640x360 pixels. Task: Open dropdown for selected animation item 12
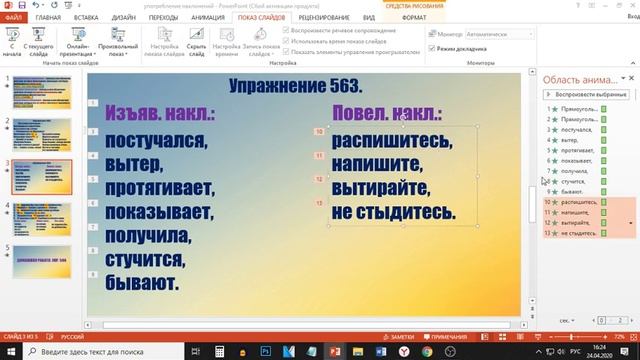(x=631, y=223)
